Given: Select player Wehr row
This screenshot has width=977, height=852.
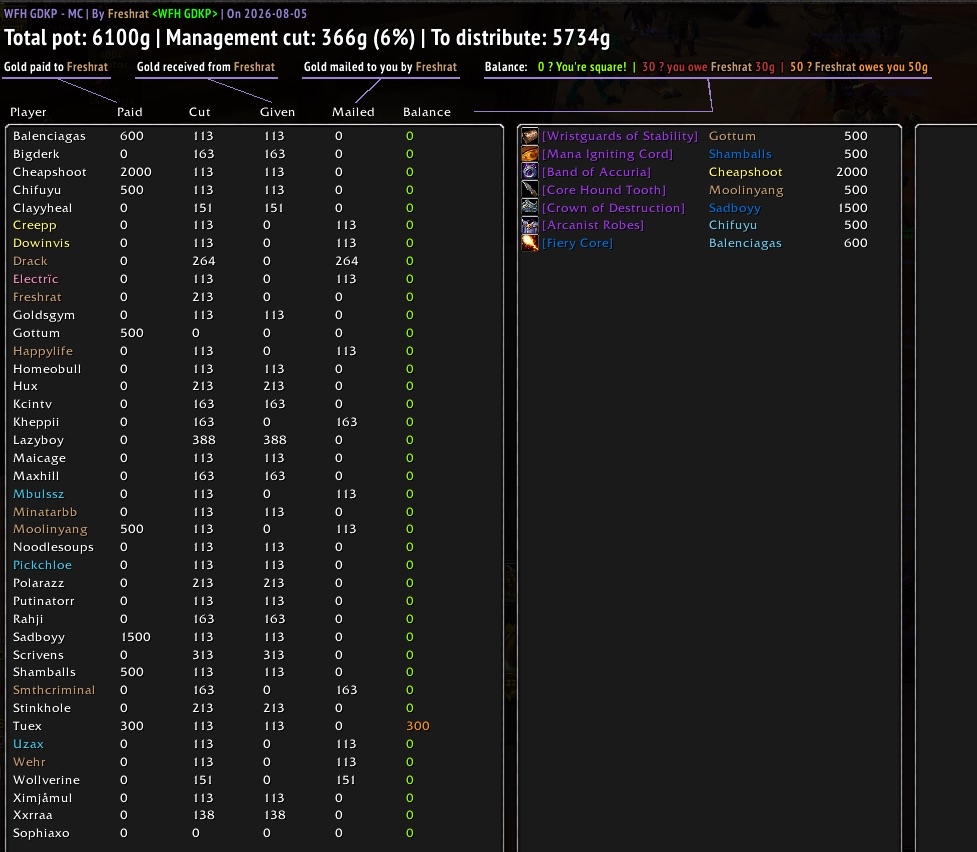Looking at the screenshot, I should coord(254,762).
